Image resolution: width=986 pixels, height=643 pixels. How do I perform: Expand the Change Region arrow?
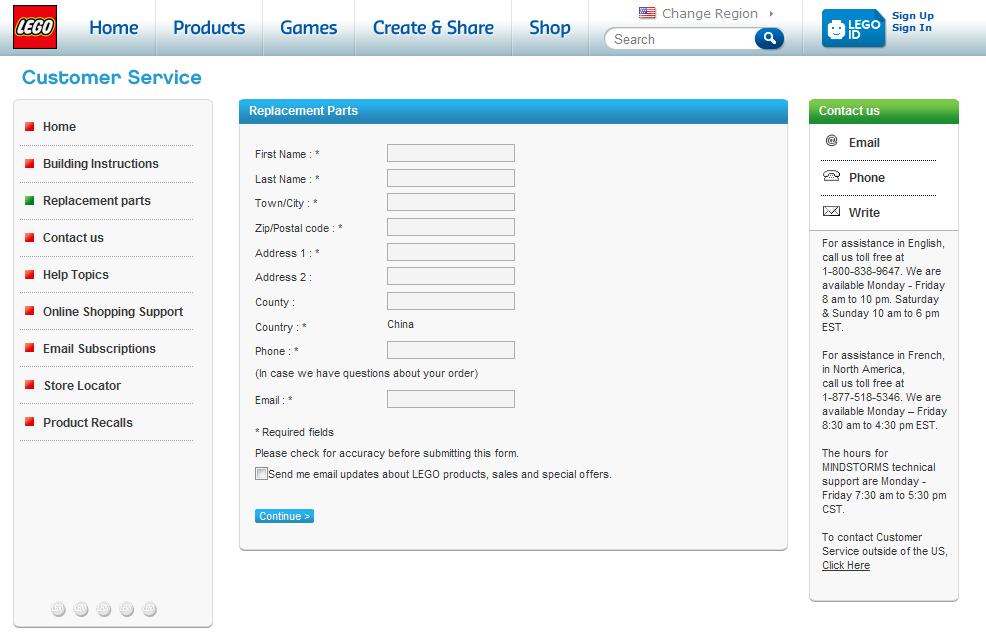tap(771, 13)
